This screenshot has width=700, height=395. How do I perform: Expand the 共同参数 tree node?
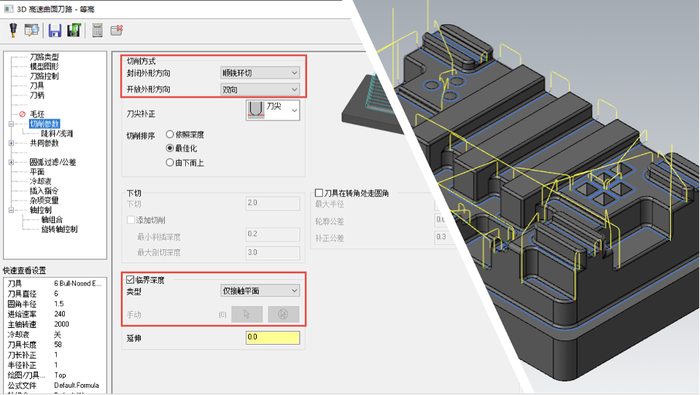[x=11, y=143]
